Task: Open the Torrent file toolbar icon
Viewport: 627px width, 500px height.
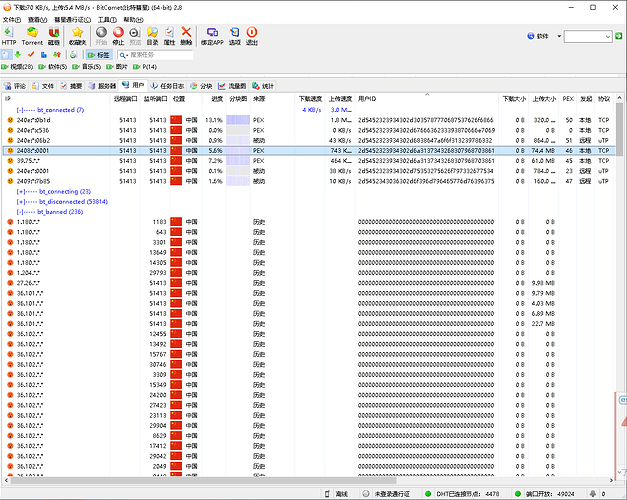Action: [32, 32]
